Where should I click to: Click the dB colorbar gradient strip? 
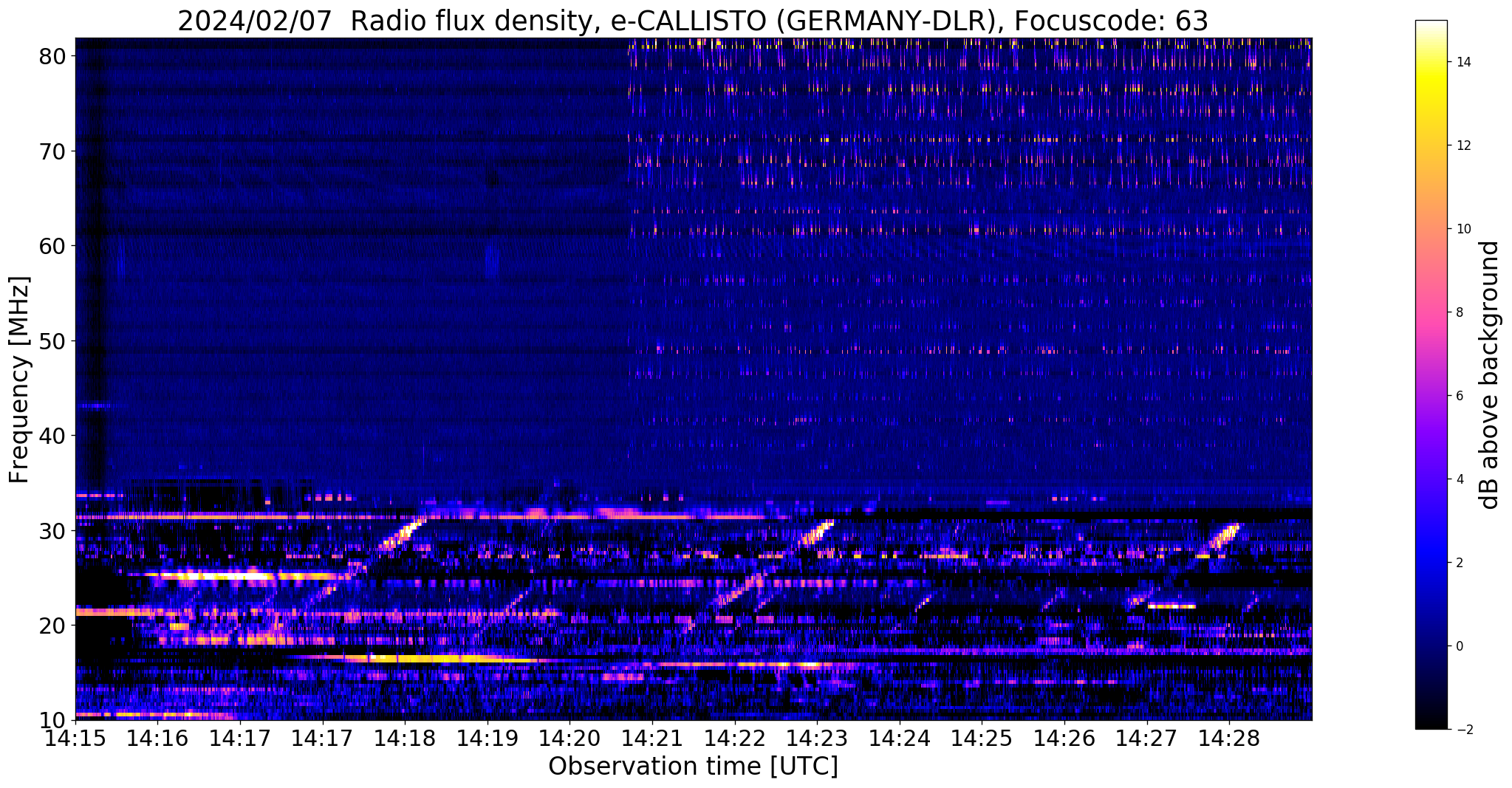tap(1431, 375)
